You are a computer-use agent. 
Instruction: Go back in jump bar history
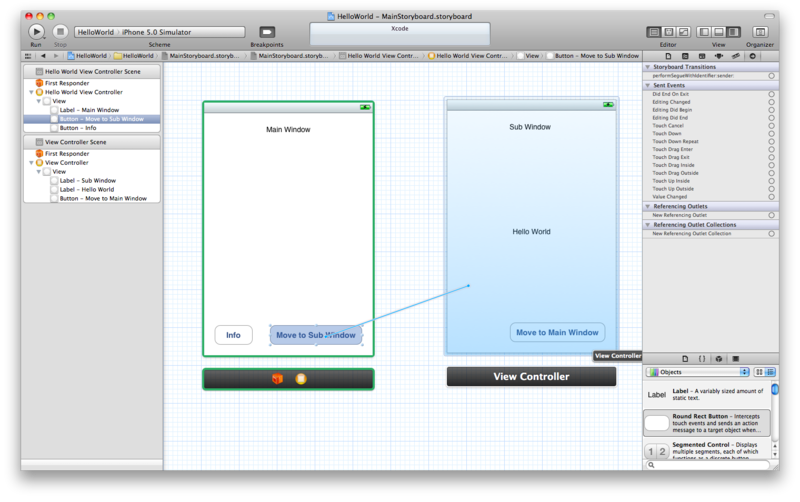coord(43,56)
